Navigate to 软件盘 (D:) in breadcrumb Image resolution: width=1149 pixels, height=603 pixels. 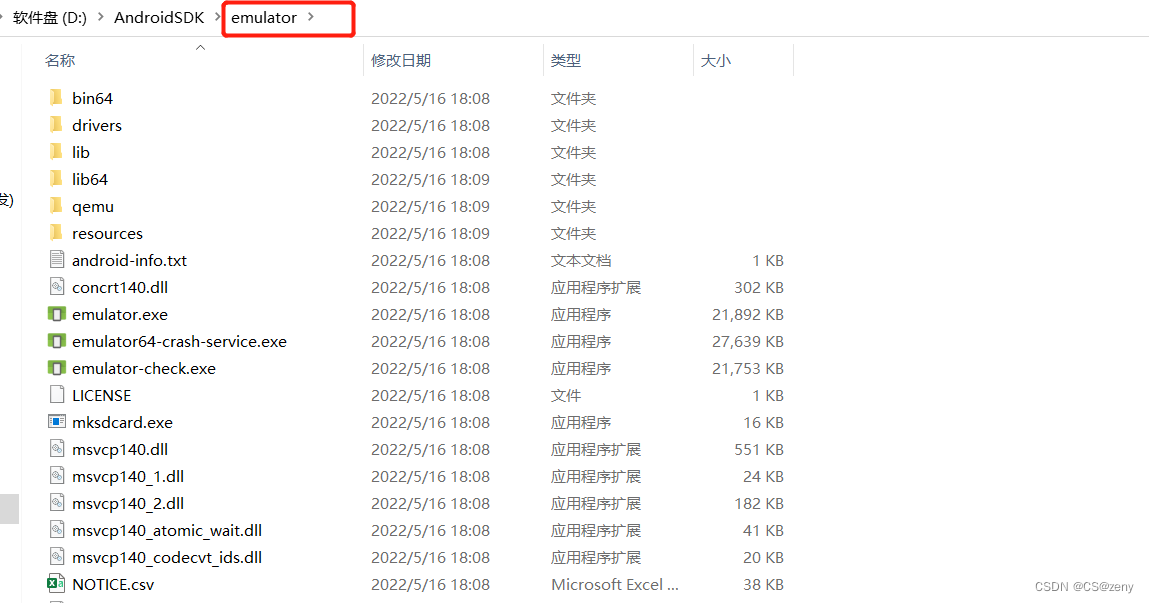50,18
